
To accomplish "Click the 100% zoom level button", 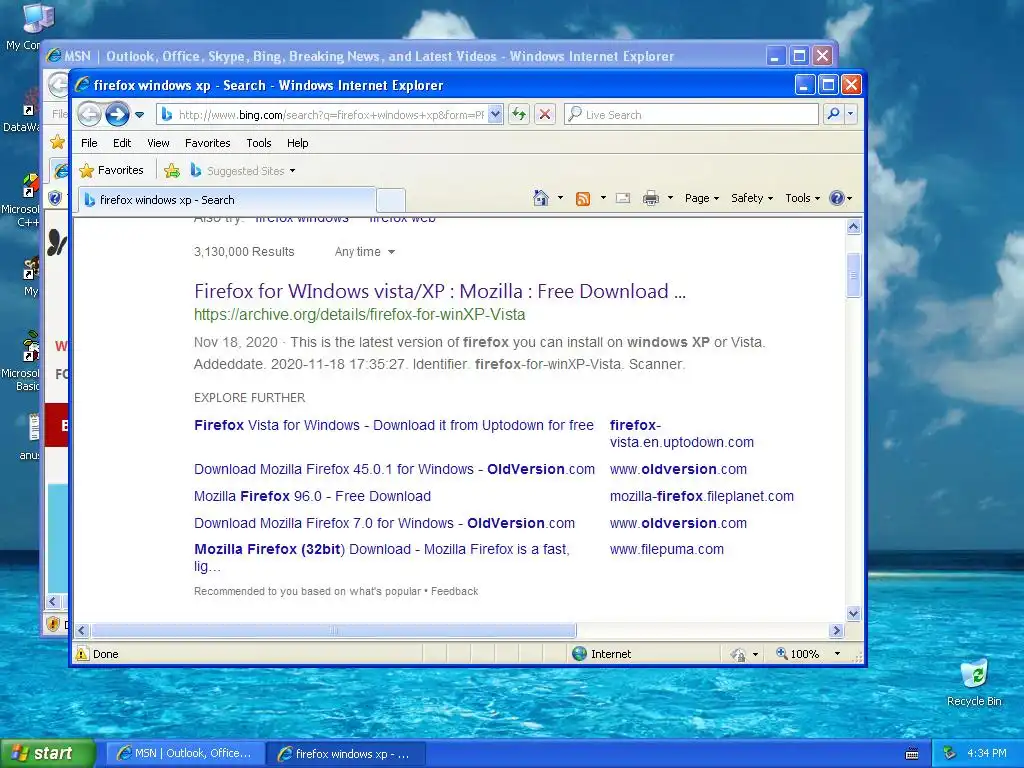I will pos(797,654).
